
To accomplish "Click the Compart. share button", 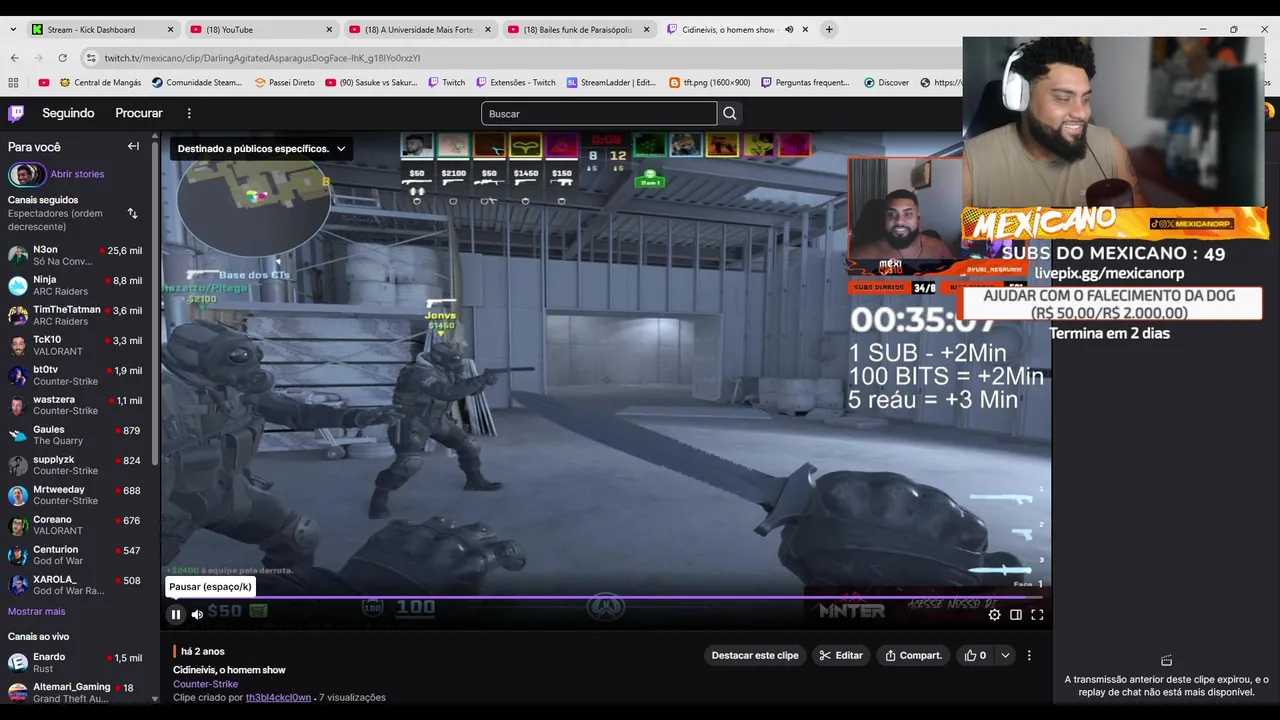I will tap(913, 655).
